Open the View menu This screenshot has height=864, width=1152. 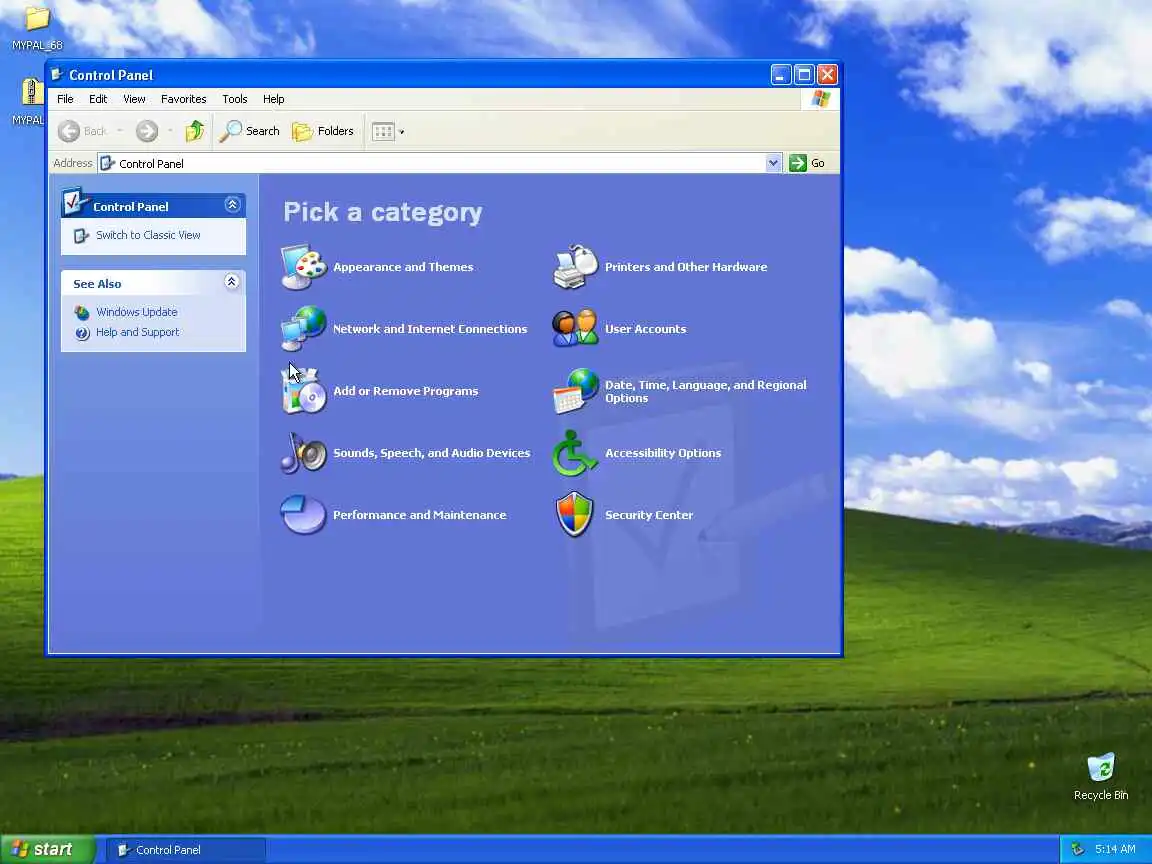point(134,99)
